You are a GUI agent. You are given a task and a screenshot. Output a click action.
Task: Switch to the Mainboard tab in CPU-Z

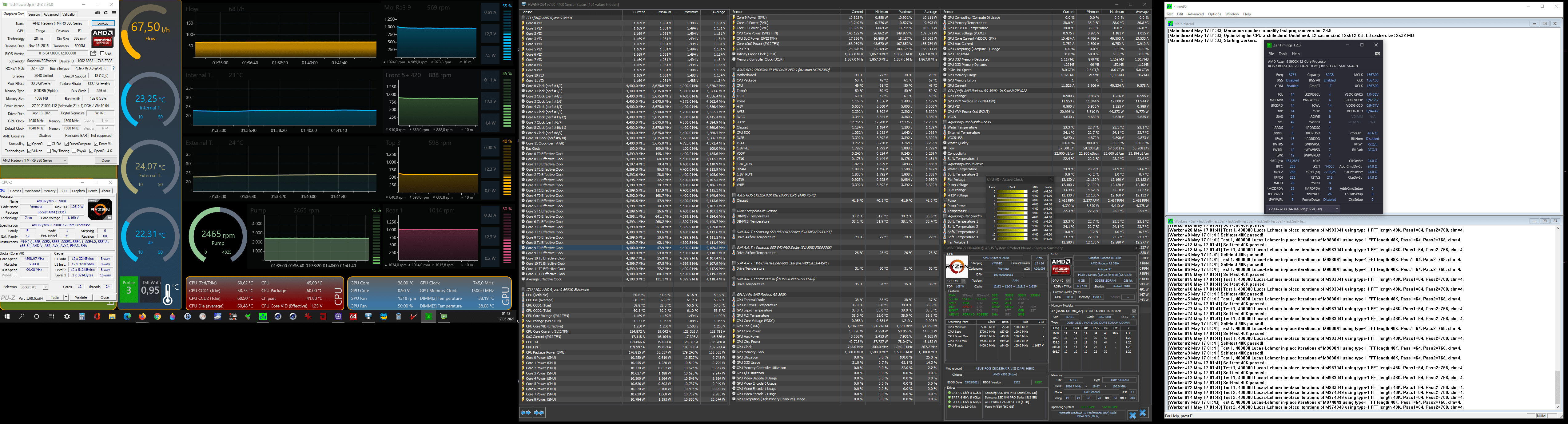(x=32, y=191)
